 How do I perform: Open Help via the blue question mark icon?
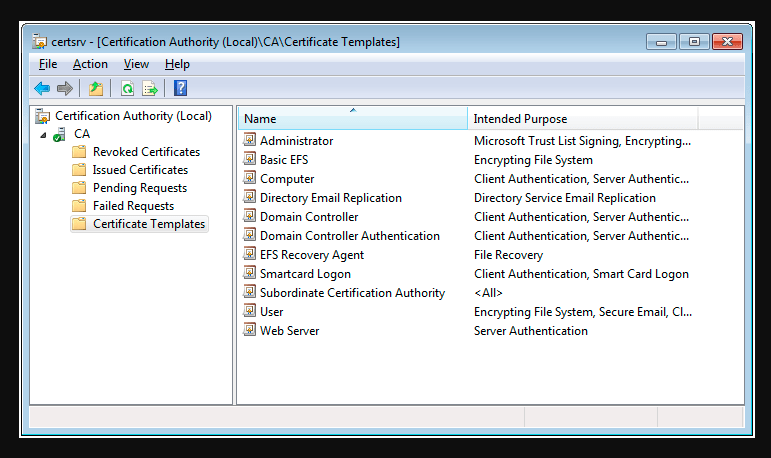point(180,88)
